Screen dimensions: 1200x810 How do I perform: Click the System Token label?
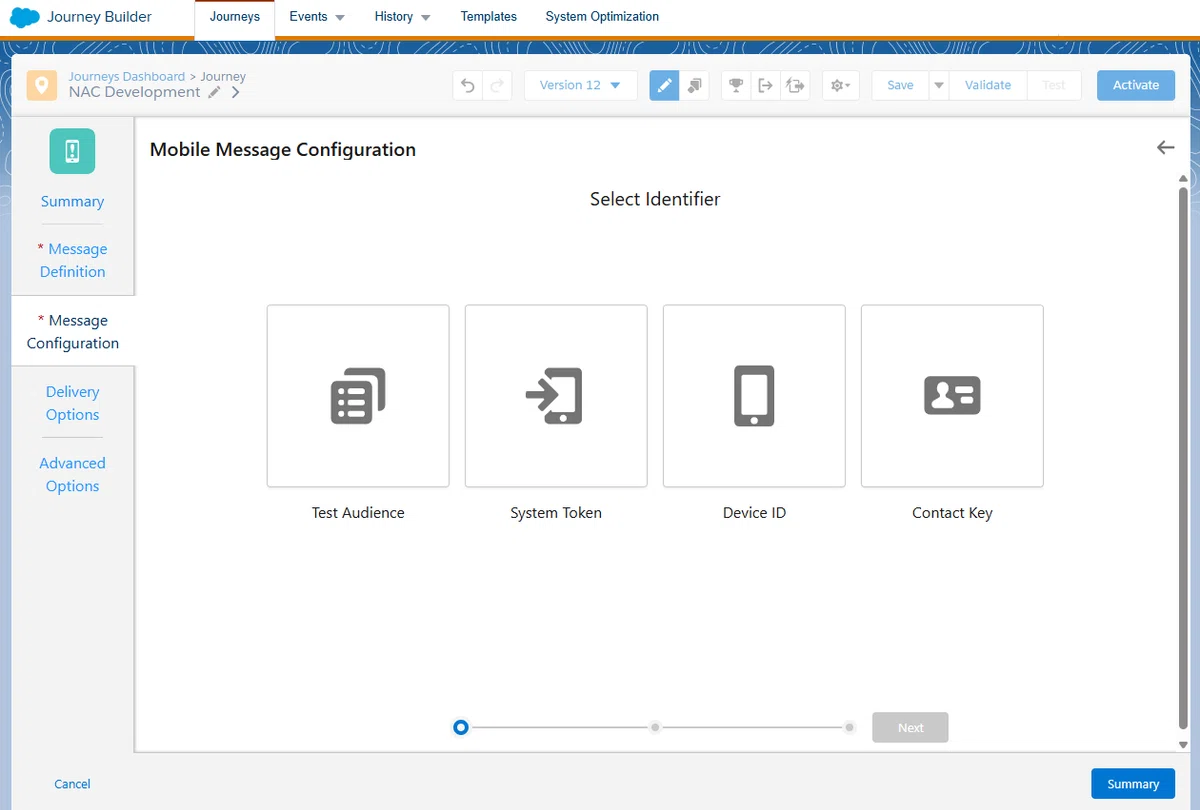coord(556,512)
